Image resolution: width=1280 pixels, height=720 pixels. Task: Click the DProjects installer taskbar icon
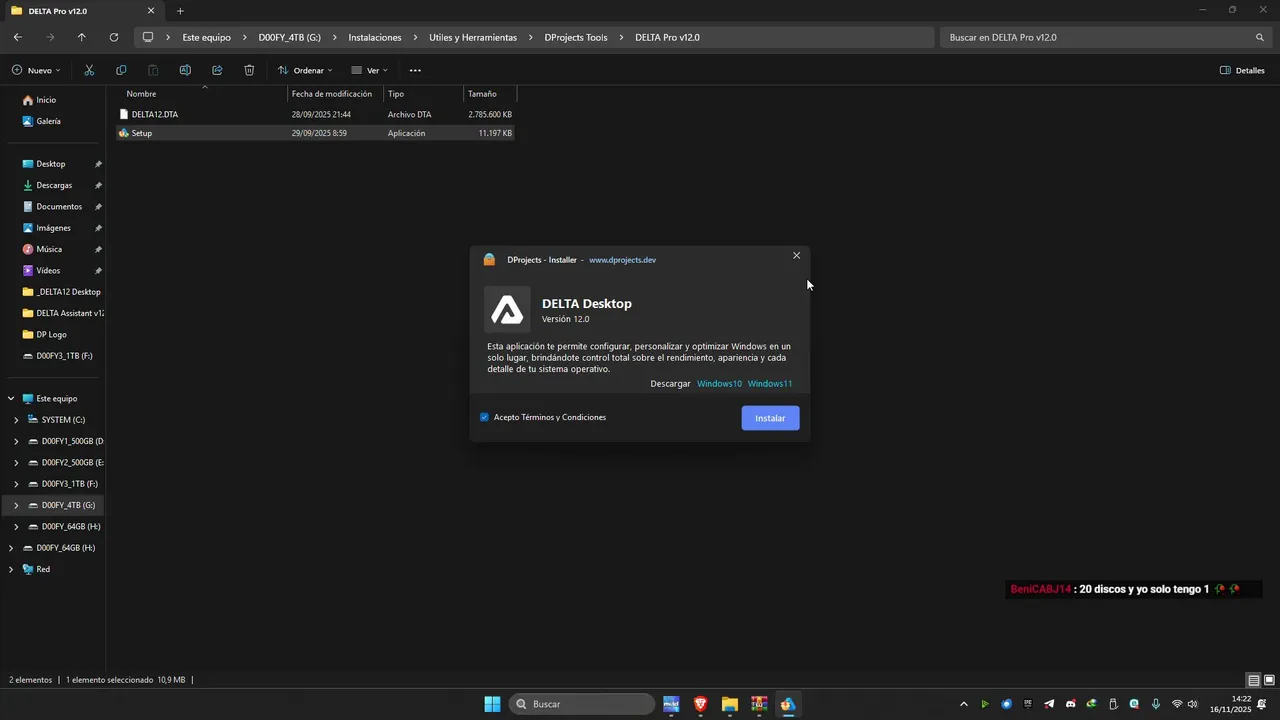pos(788,704)
